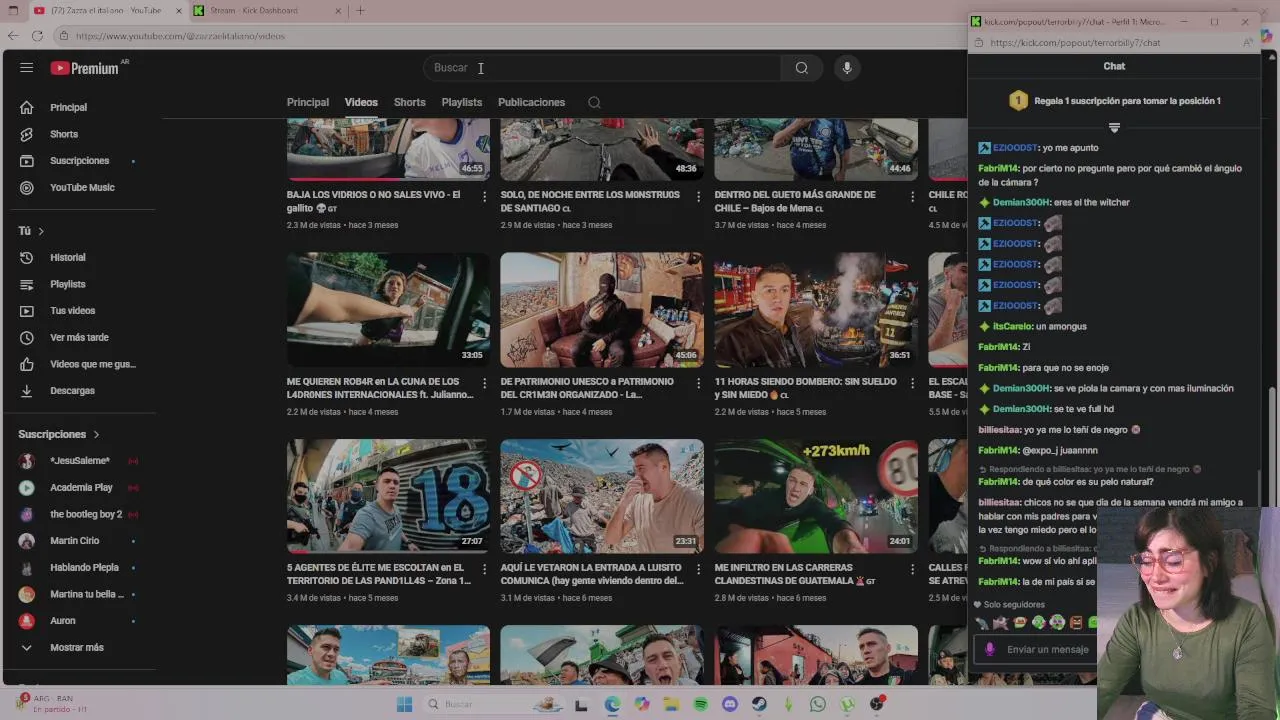1280x720 pixels.
Task: Open Windows Start menu
Action: click(404, 704)
